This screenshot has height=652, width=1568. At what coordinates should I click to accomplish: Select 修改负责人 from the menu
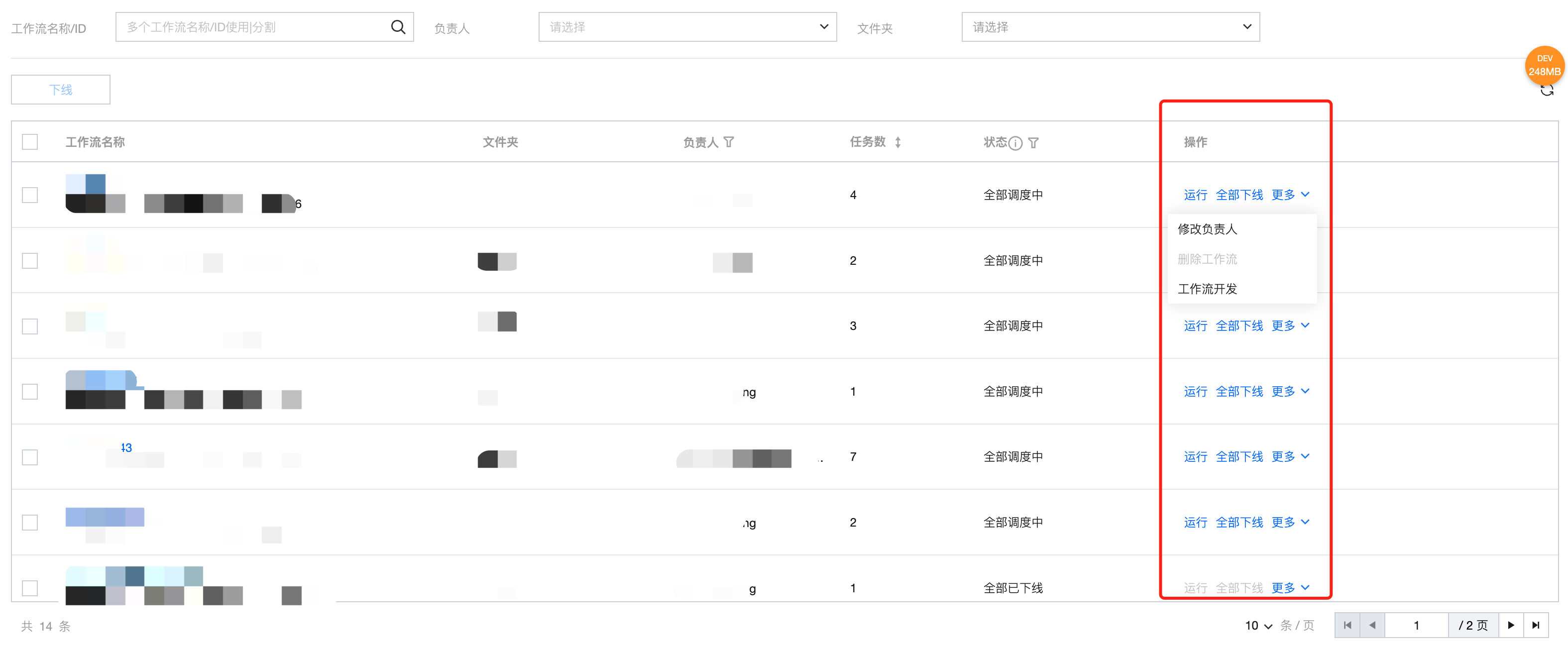point(1207,229)
